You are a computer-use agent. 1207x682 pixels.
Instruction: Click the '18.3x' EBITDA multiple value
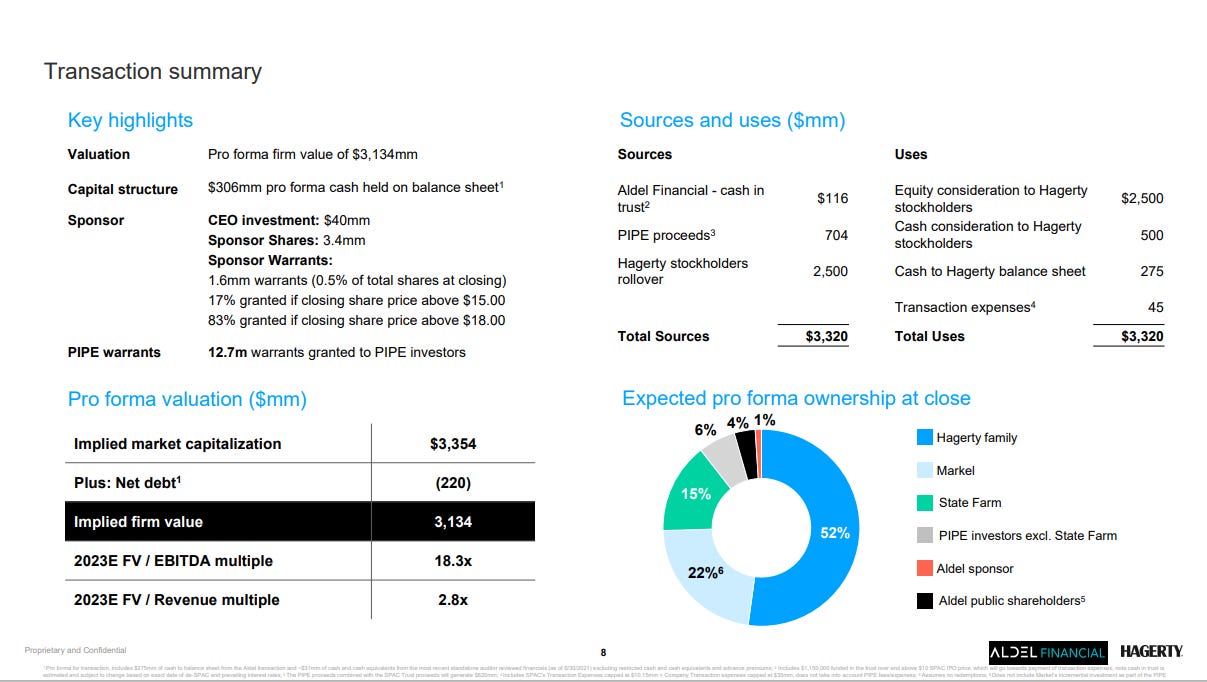pyautogui.click(x=453, y=561)
